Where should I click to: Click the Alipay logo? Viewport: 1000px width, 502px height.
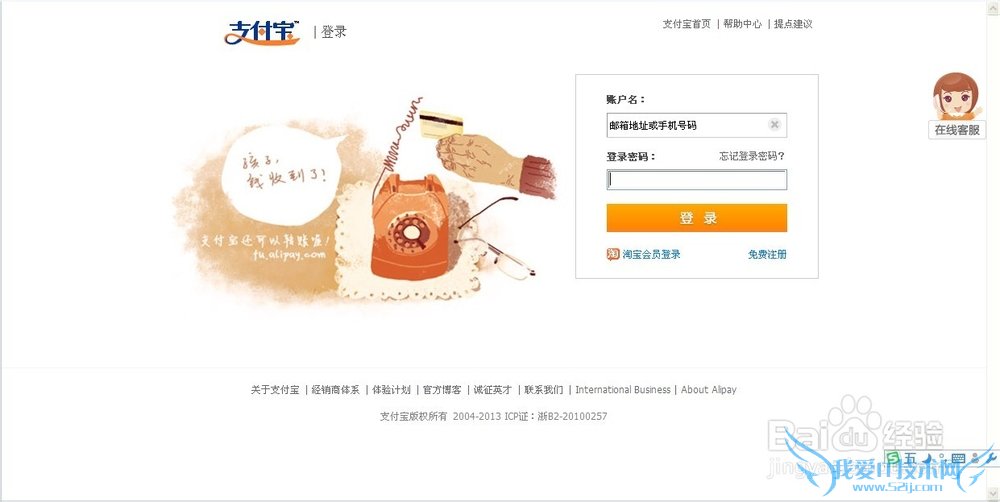pyautogui.click(x=261, y=33)
